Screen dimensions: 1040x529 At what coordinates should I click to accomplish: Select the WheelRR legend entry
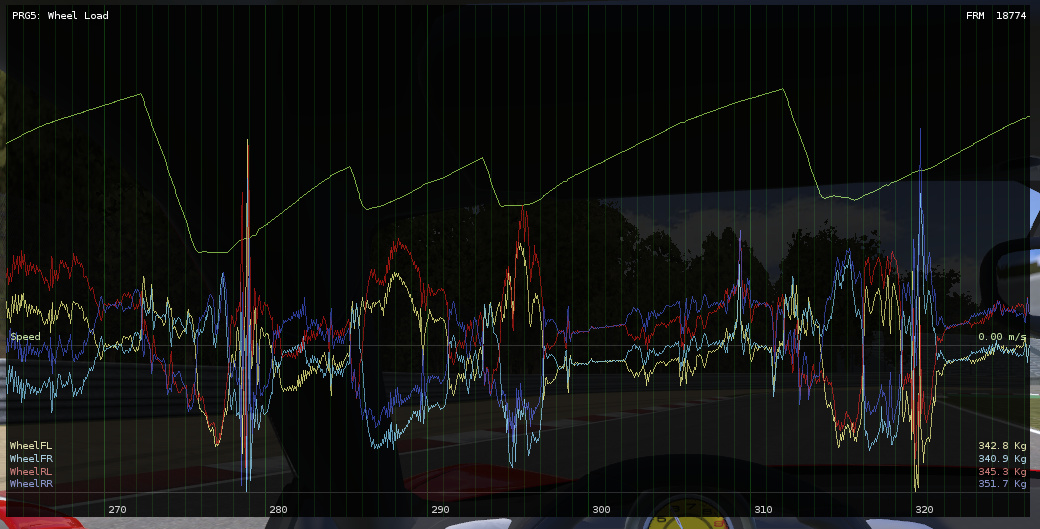tap(31, 484)
